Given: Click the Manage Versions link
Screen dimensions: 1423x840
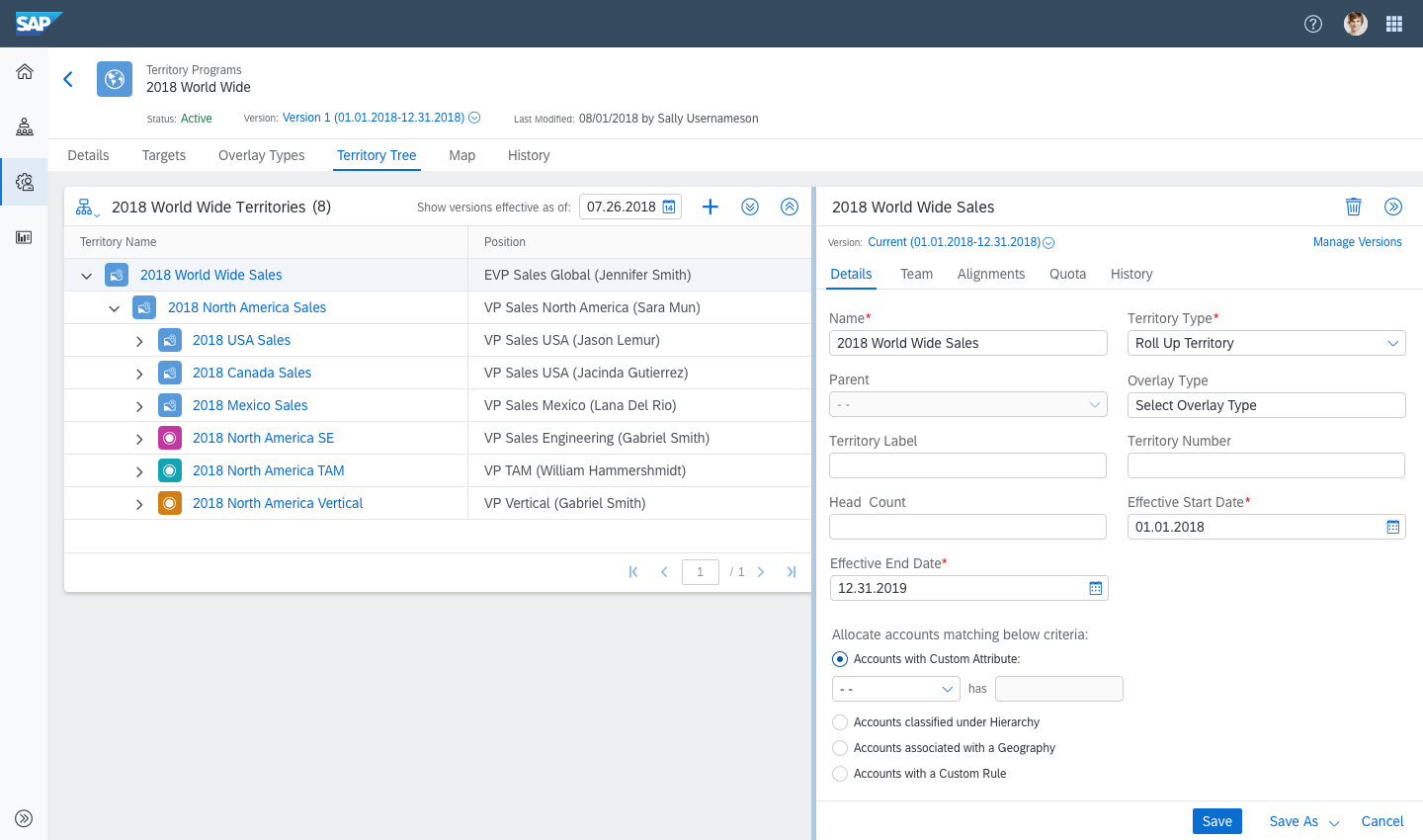Looking at the screenshot, I should [1358, 242].
